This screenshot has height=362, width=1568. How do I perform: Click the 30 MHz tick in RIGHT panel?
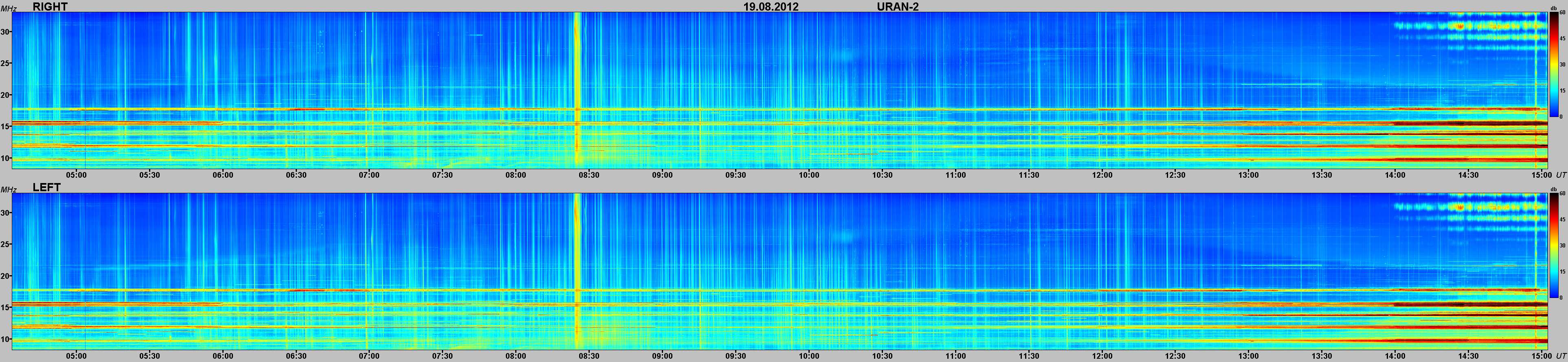pyautogui.click(x=6, y=32)
